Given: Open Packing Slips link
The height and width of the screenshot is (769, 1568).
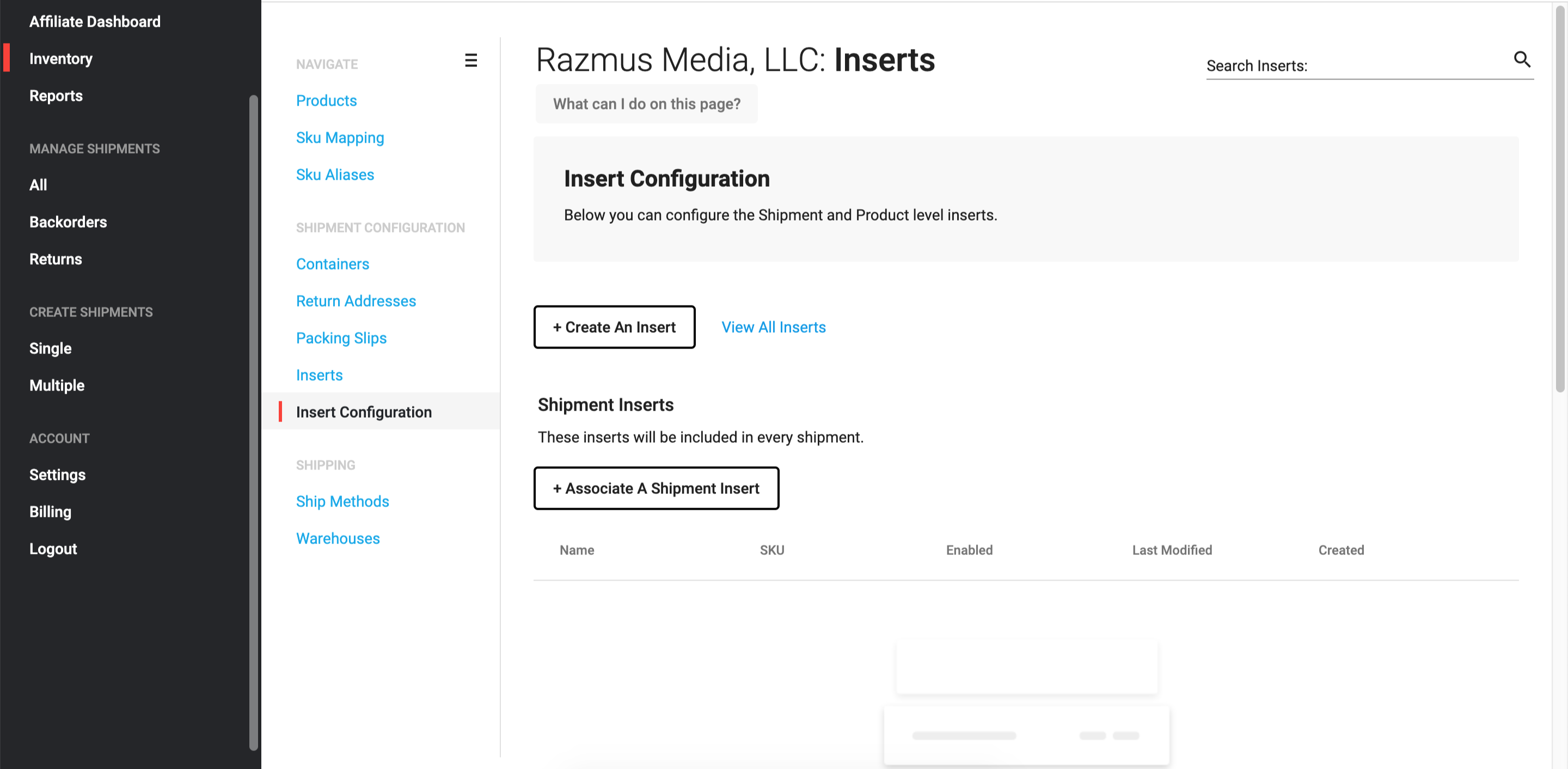Looking at the screenshot, I should pos(341,339).
